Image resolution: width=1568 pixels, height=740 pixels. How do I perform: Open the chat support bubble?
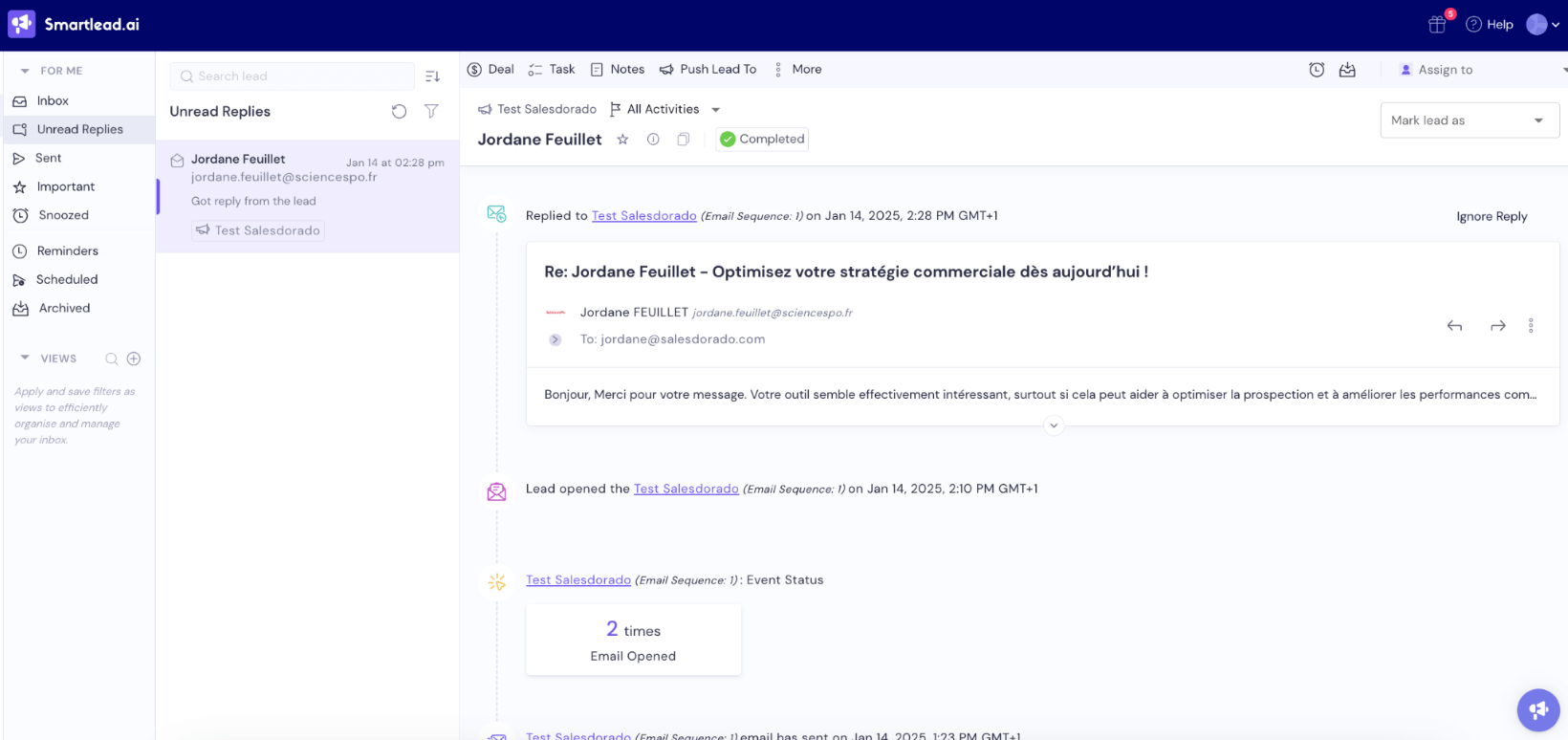click(1538, 709)
